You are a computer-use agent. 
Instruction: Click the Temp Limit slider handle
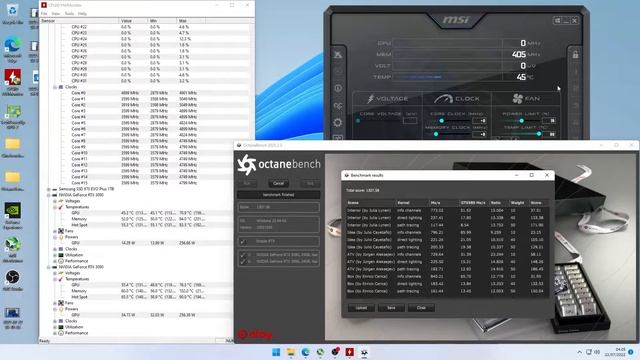[x=539, y=133]
